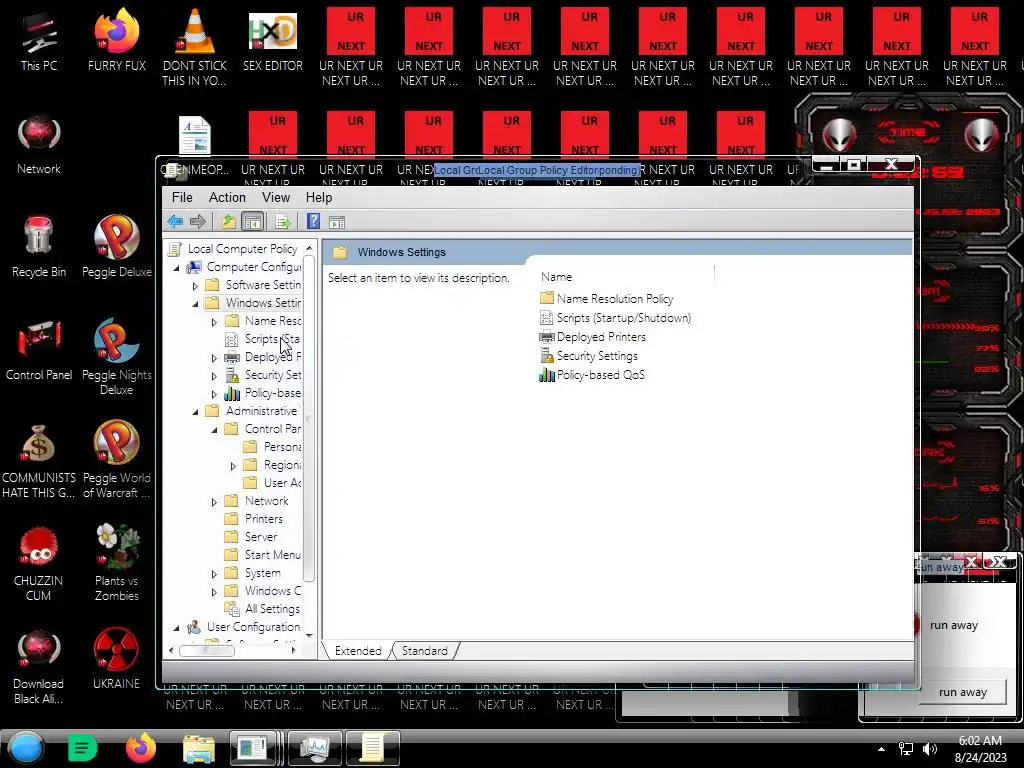Open the Network desktop icon
Viewport: 1024px width, 768px height.
(x=39, y=145)
